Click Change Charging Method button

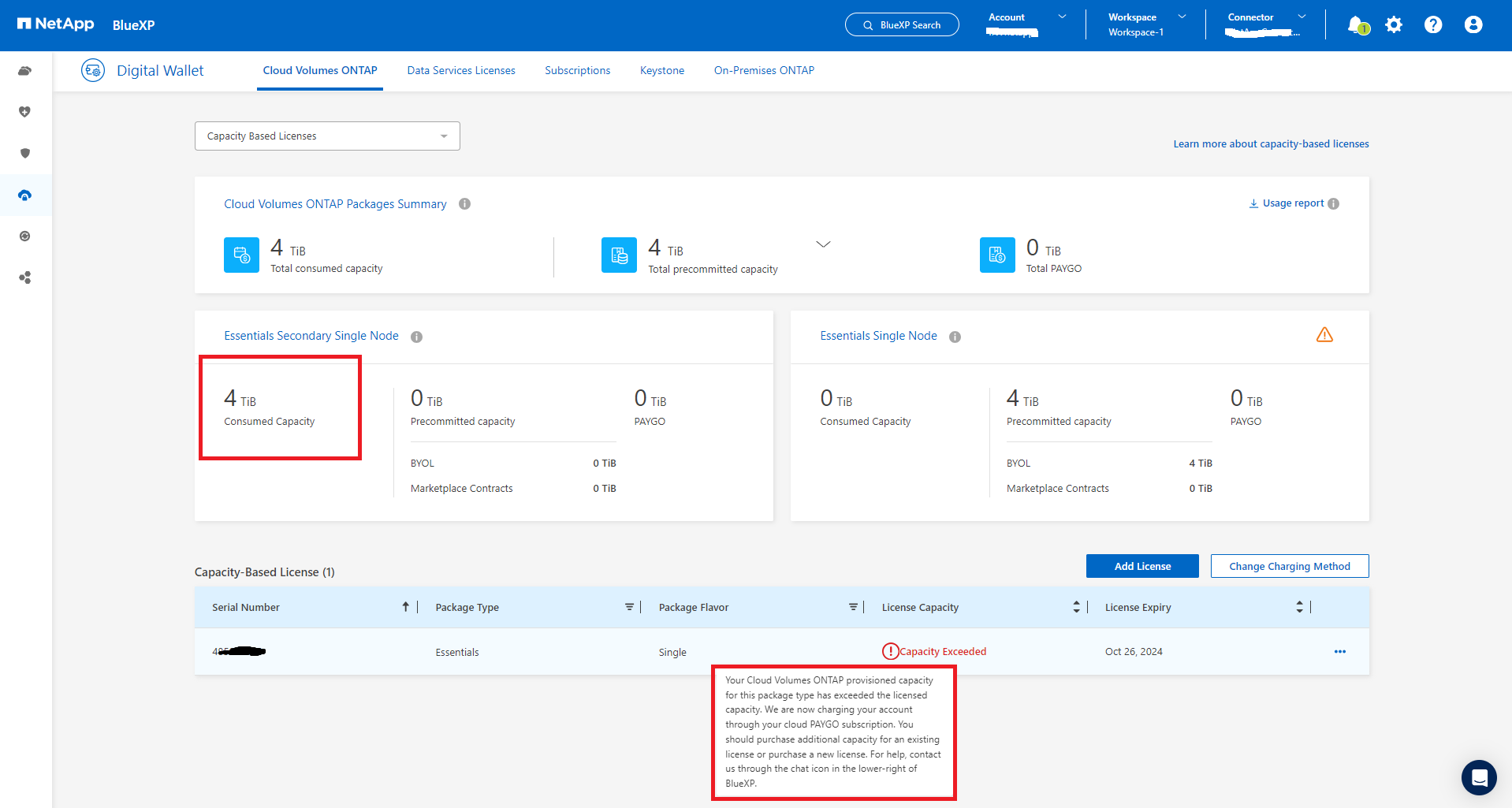click(1289, 566)
